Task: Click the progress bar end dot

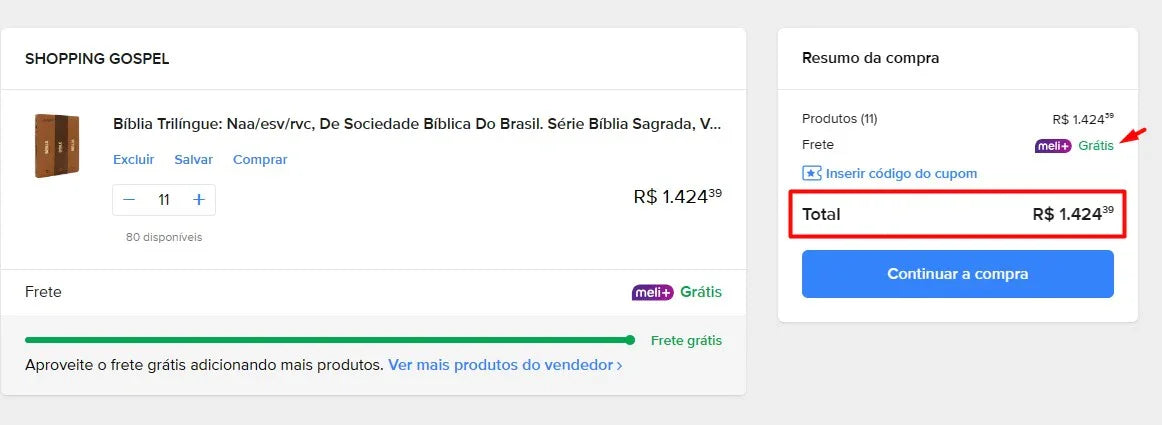Action: coord(630,340)
